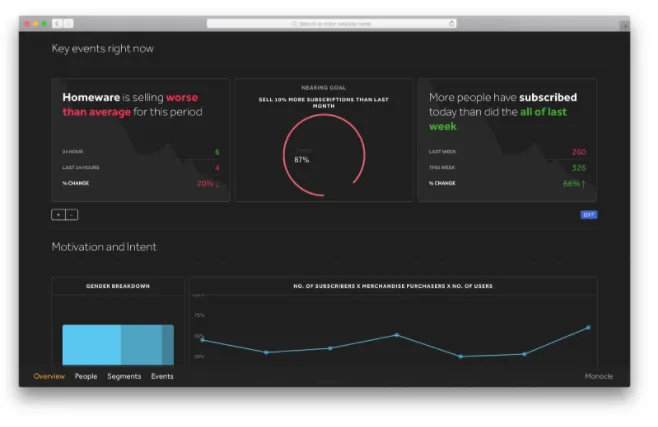Viewport: 658px width, 427px height.
Task: Open the People tab
Action: coord(86,376)
